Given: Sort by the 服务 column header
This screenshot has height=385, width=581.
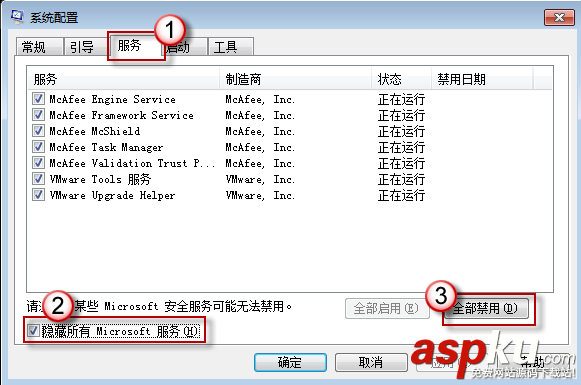Looking at the screenshot, I should pyautogui.click(x=124, y=79).
